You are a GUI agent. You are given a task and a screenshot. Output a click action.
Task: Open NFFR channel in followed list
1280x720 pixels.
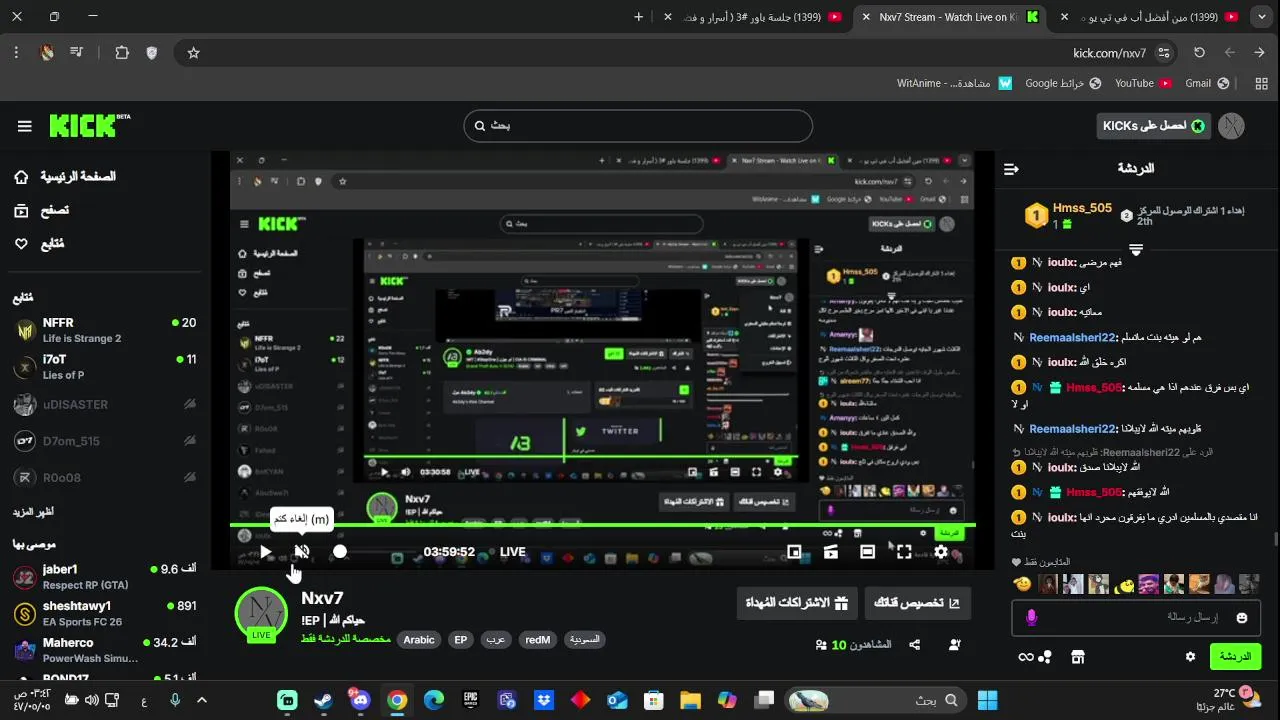[x=105, y=330]
